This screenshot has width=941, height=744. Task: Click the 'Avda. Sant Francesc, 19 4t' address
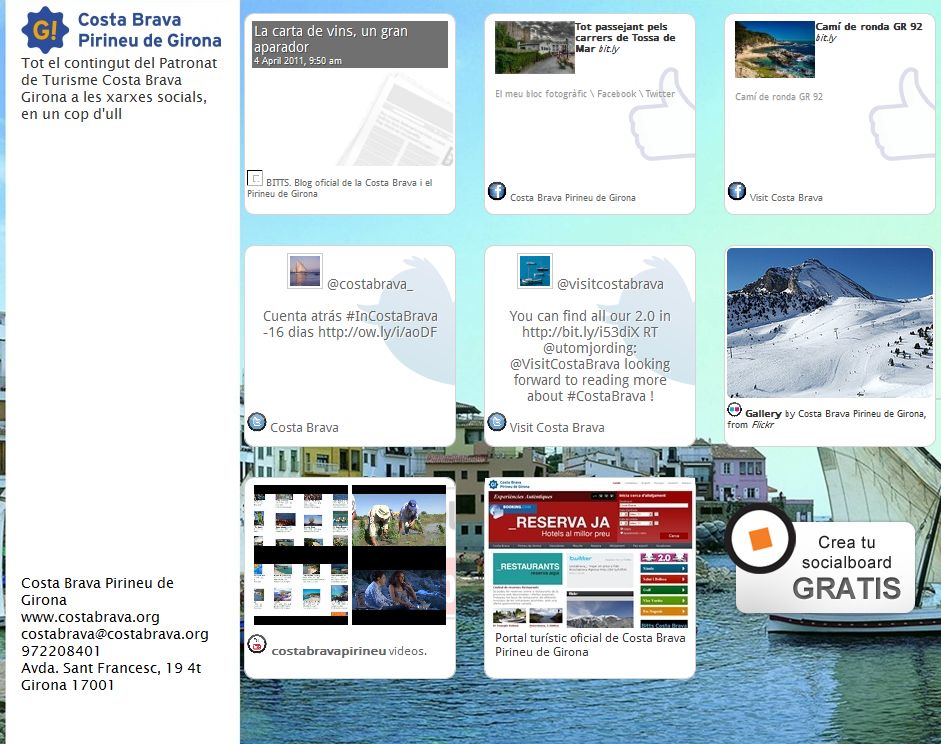click(x=111, y=668)
